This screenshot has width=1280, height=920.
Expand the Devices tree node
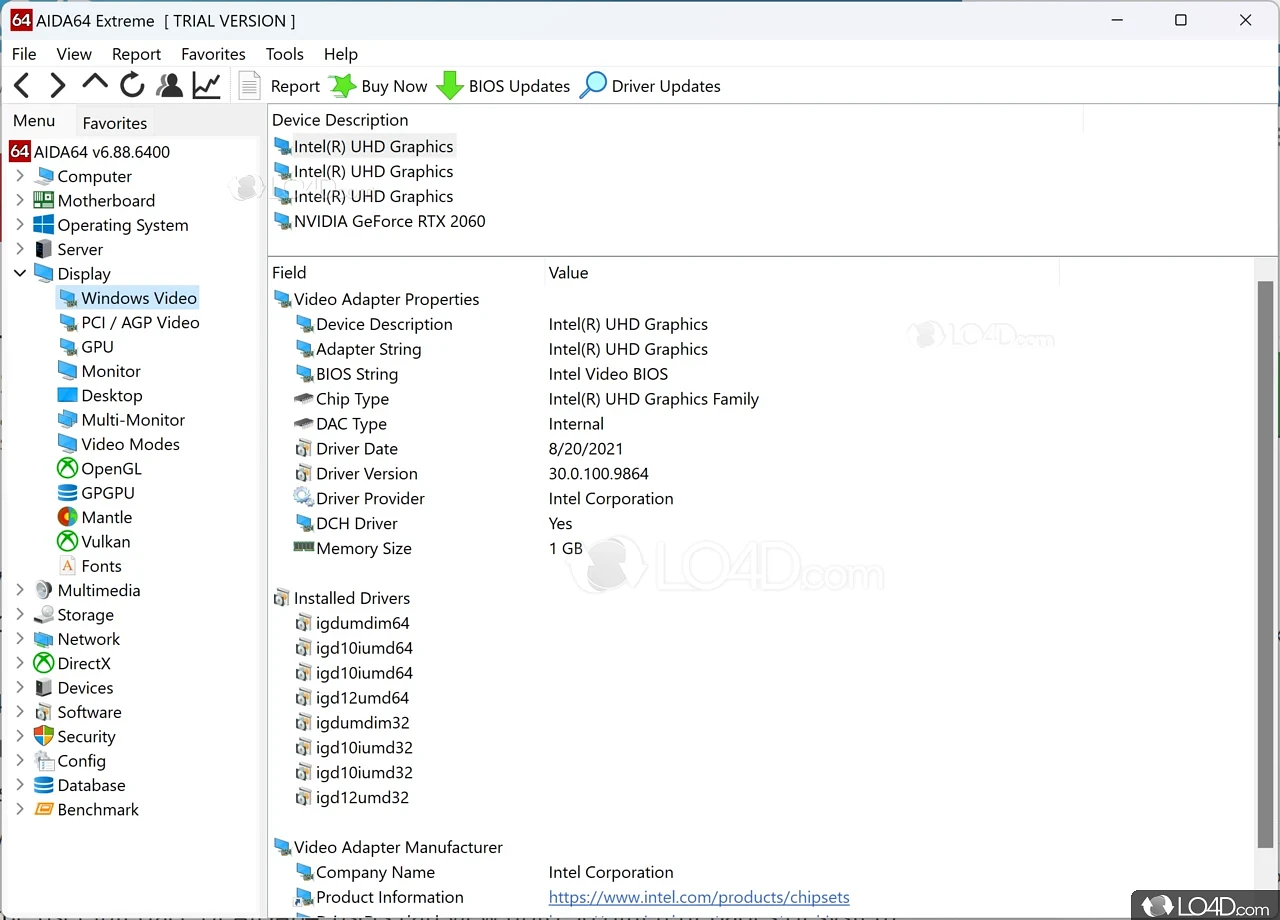point(19,688)
